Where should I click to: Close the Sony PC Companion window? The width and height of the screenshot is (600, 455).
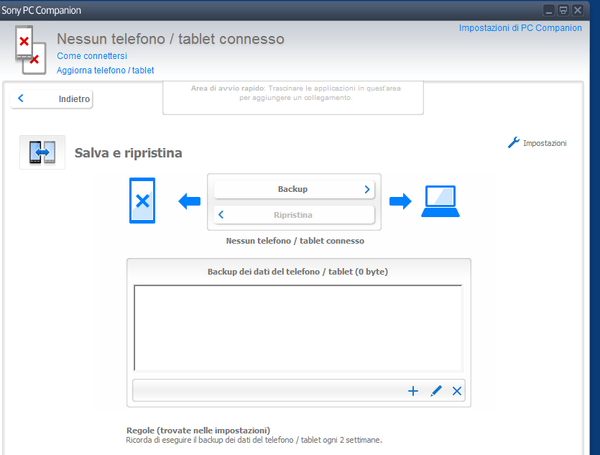[x=578, y=10]
